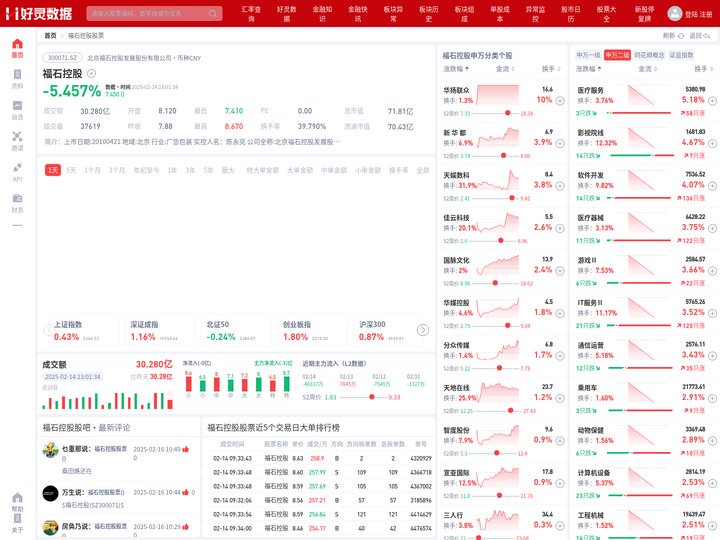Click the 登陆 注册 login link
The width and height of the screenshot is (720, 540).
tap(698, 14)
